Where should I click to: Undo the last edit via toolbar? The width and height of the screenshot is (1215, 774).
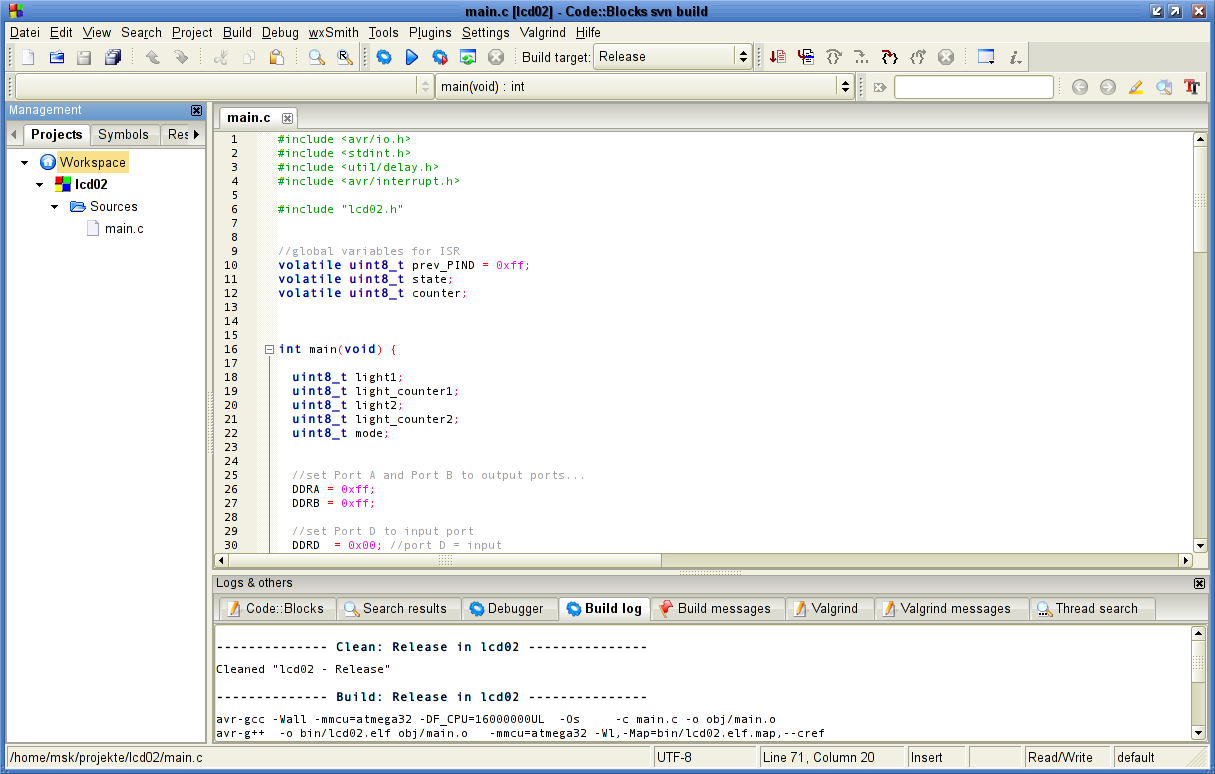[153, 57]
